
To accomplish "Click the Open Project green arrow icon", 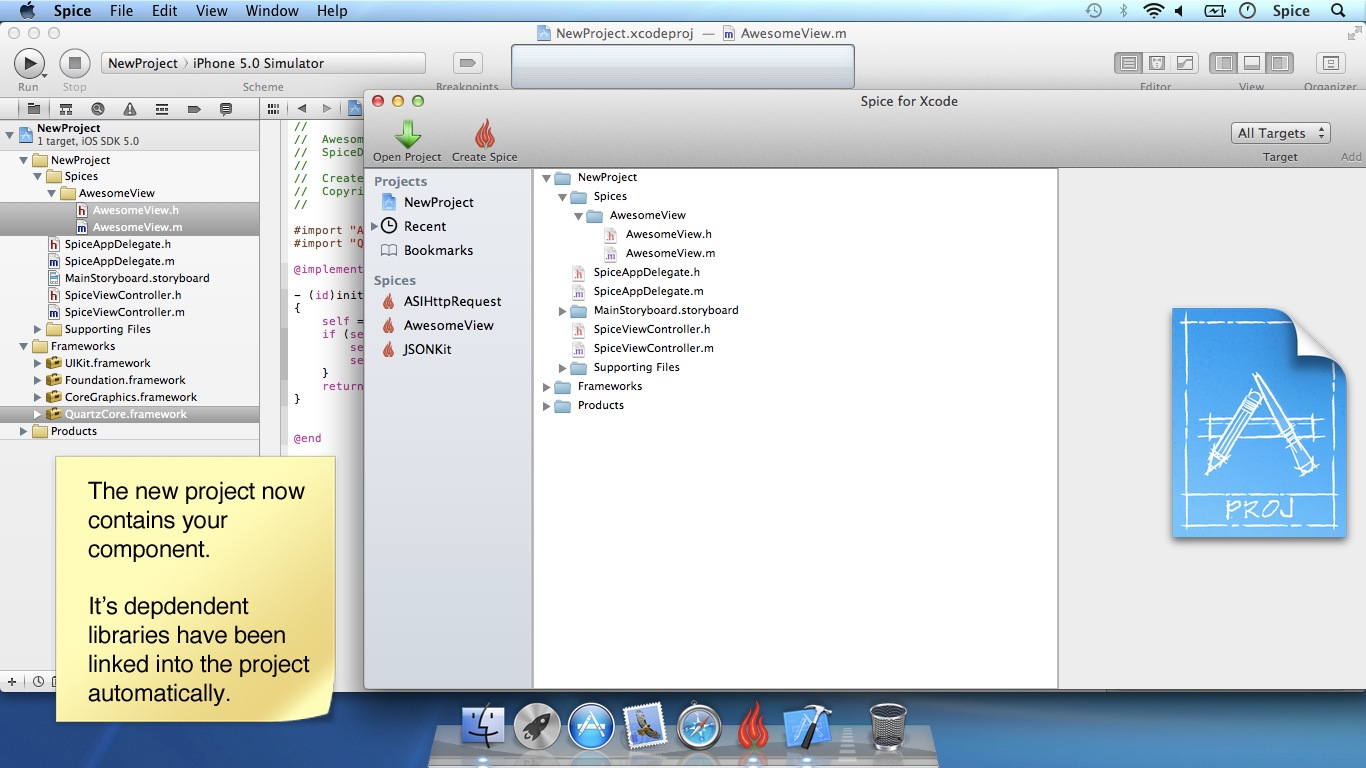I will tap(408, 134).
